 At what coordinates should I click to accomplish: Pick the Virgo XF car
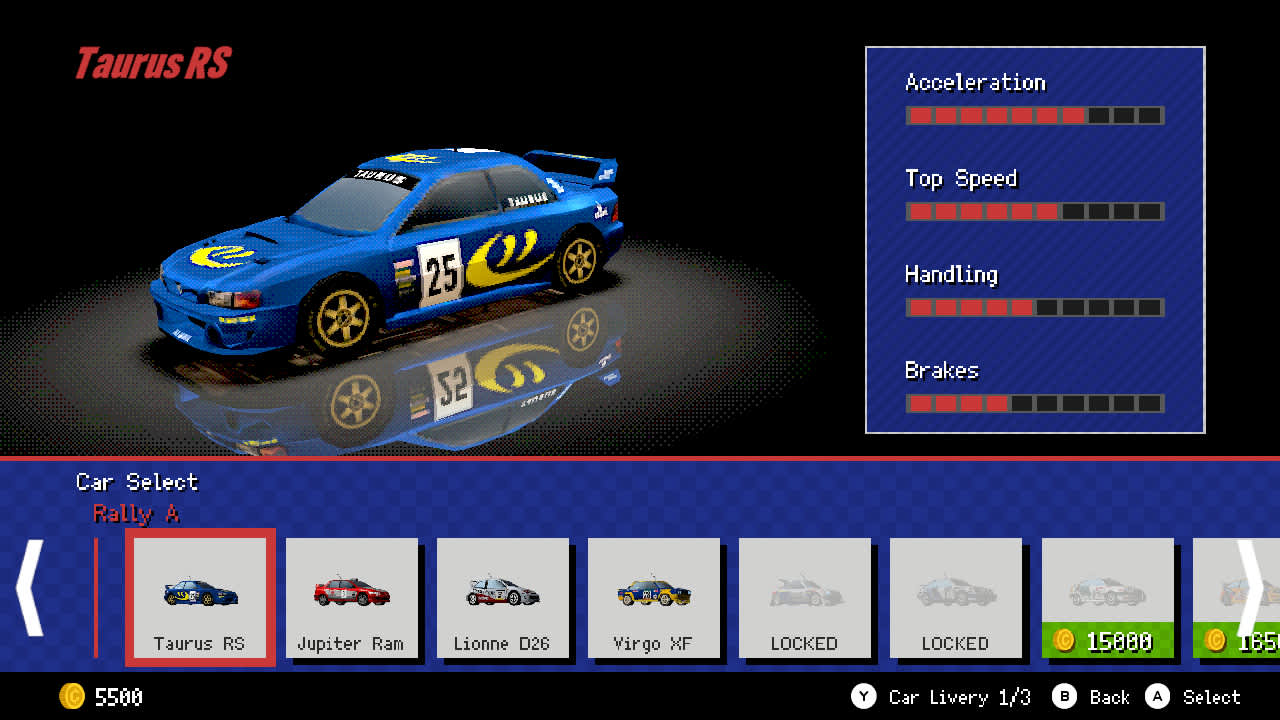(x=654, y=598)
